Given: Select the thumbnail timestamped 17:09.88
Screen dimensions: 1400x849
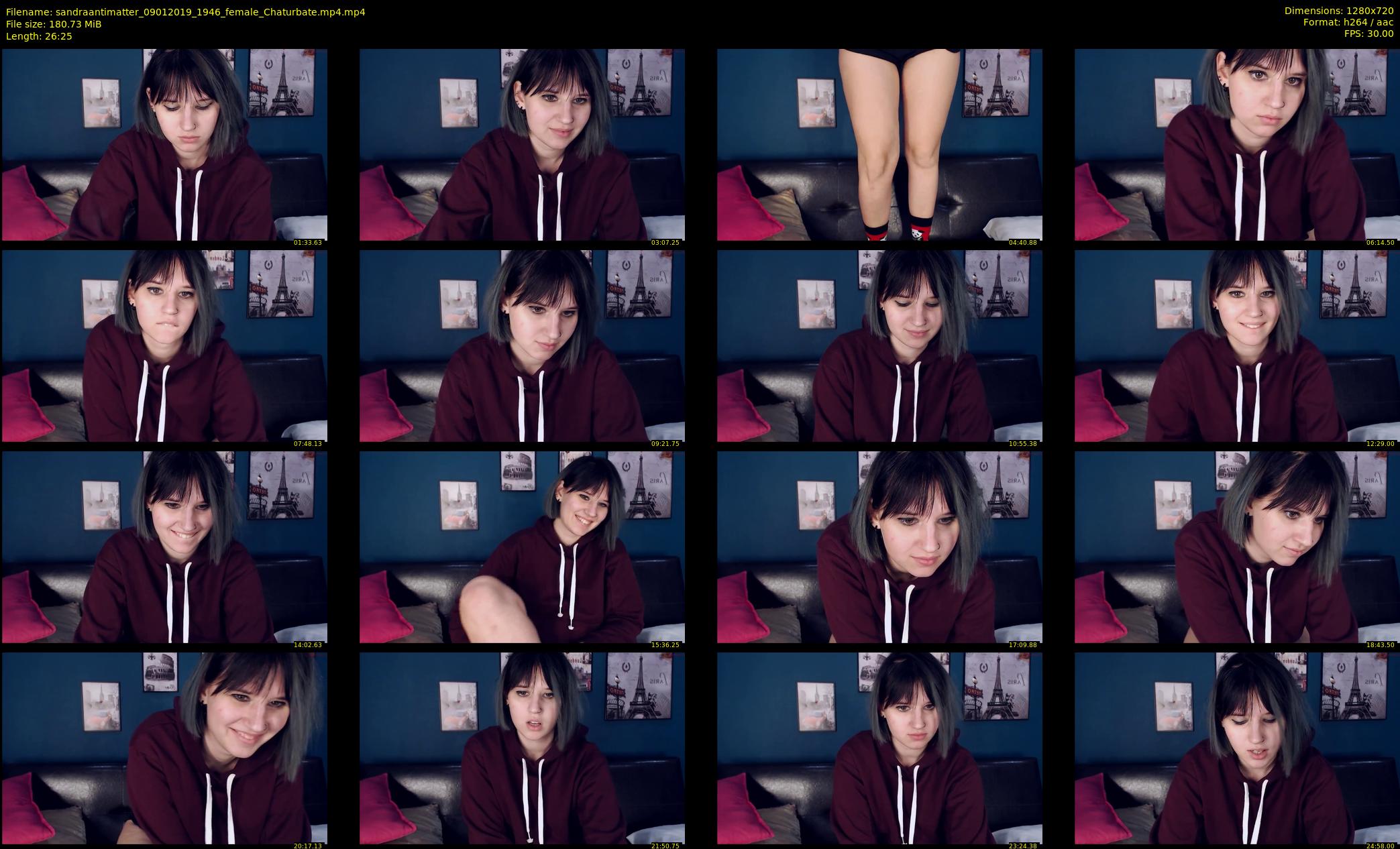Looking at the screenshot, I should [879, 547].
